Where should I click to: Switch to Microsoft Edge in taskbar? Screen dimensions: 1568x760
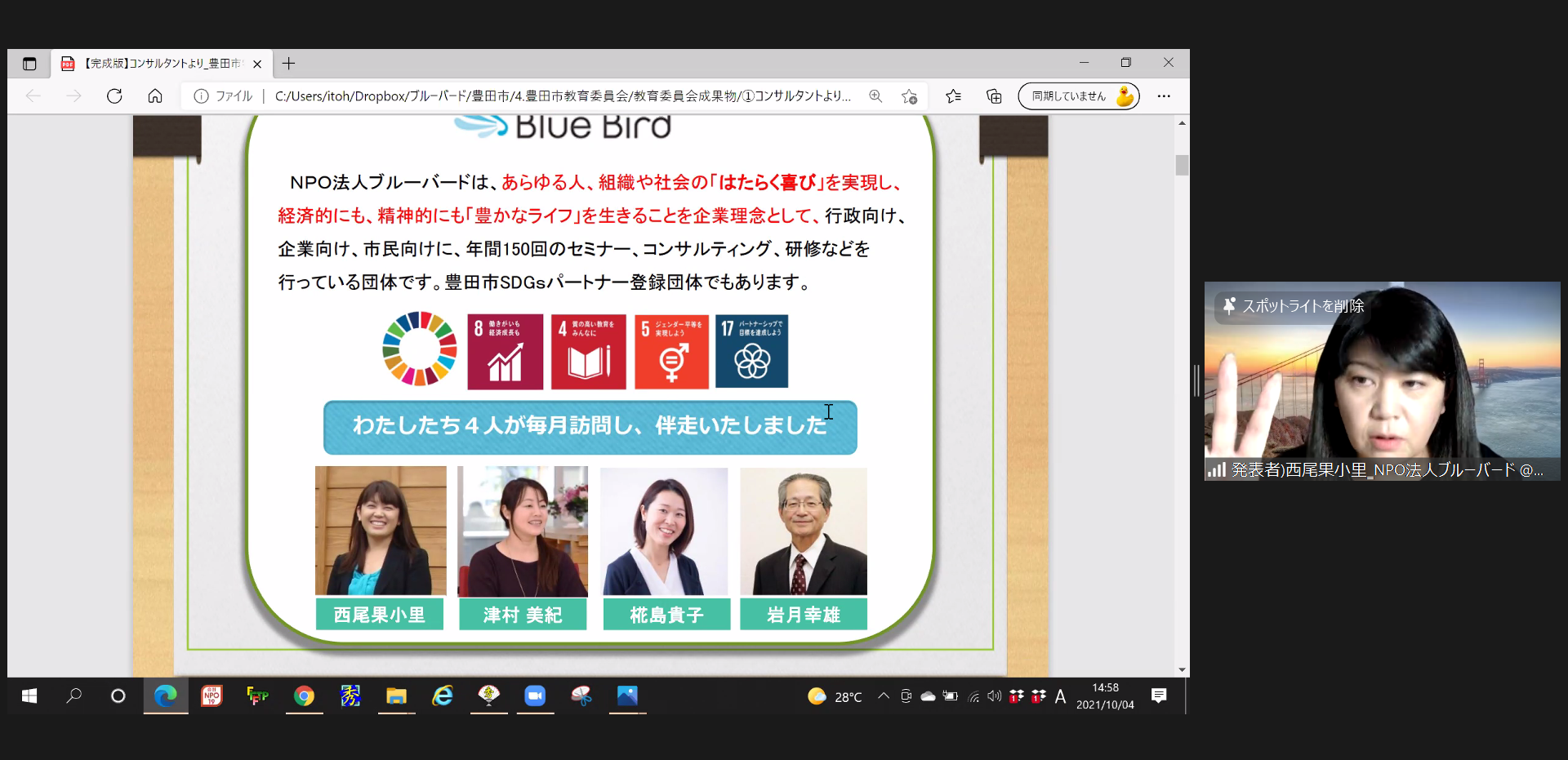(166, 696)
